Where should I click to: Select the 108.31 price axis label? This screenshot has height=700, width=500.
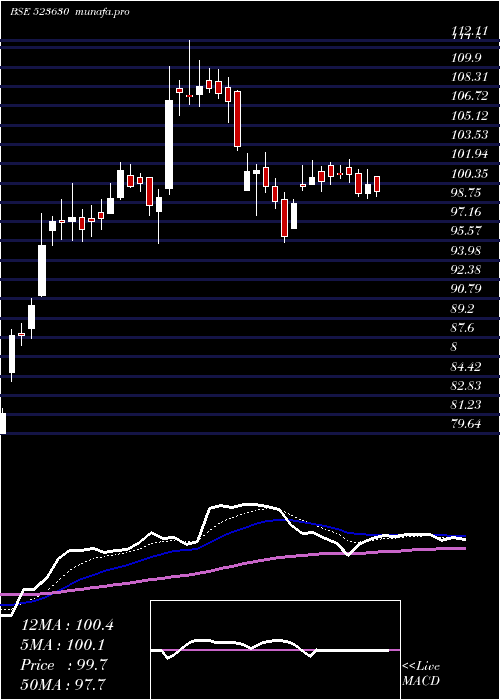pos(469,77)
